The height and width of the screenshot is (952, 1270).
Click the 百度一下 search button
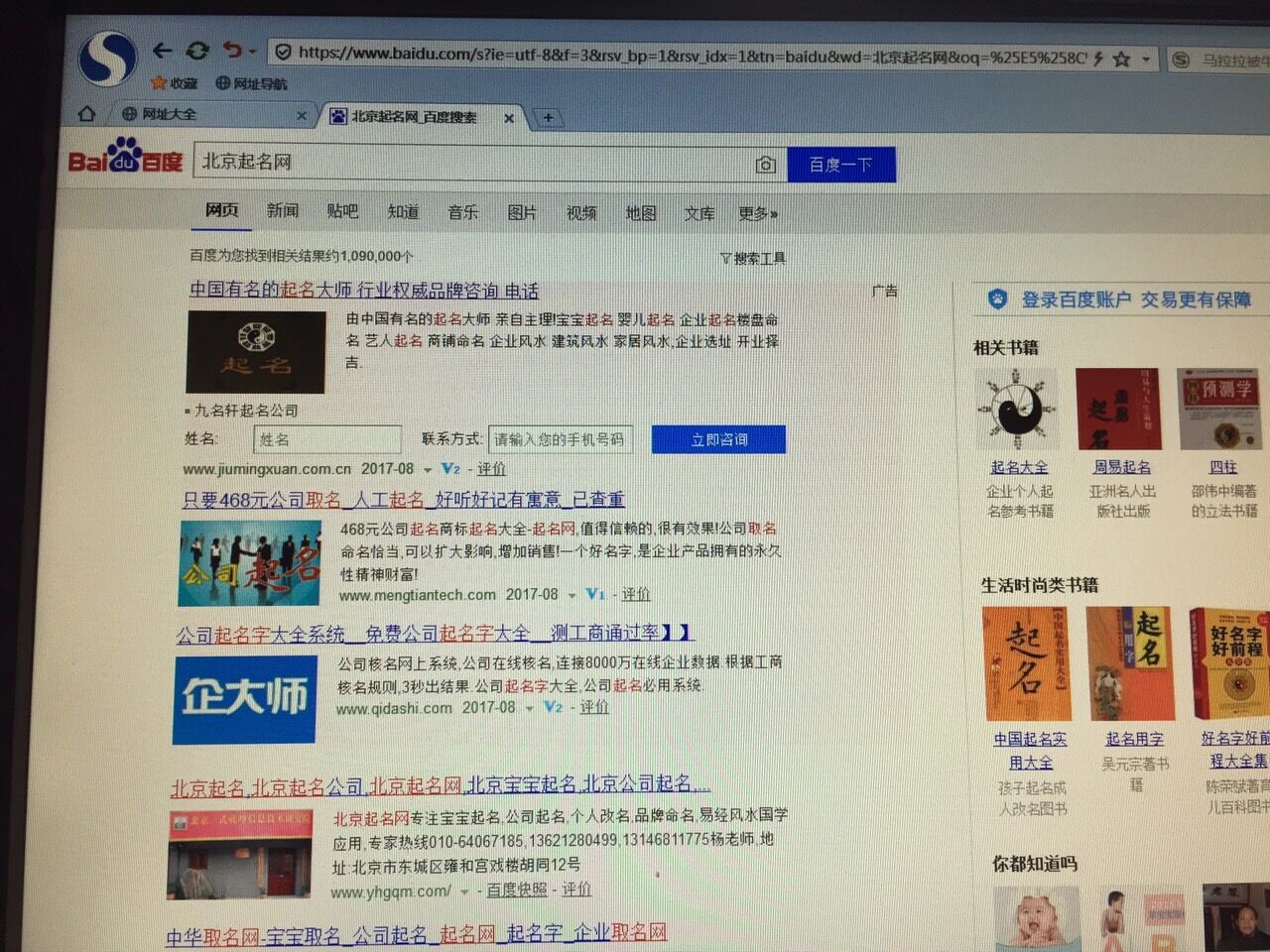click(x=841, y=165)
